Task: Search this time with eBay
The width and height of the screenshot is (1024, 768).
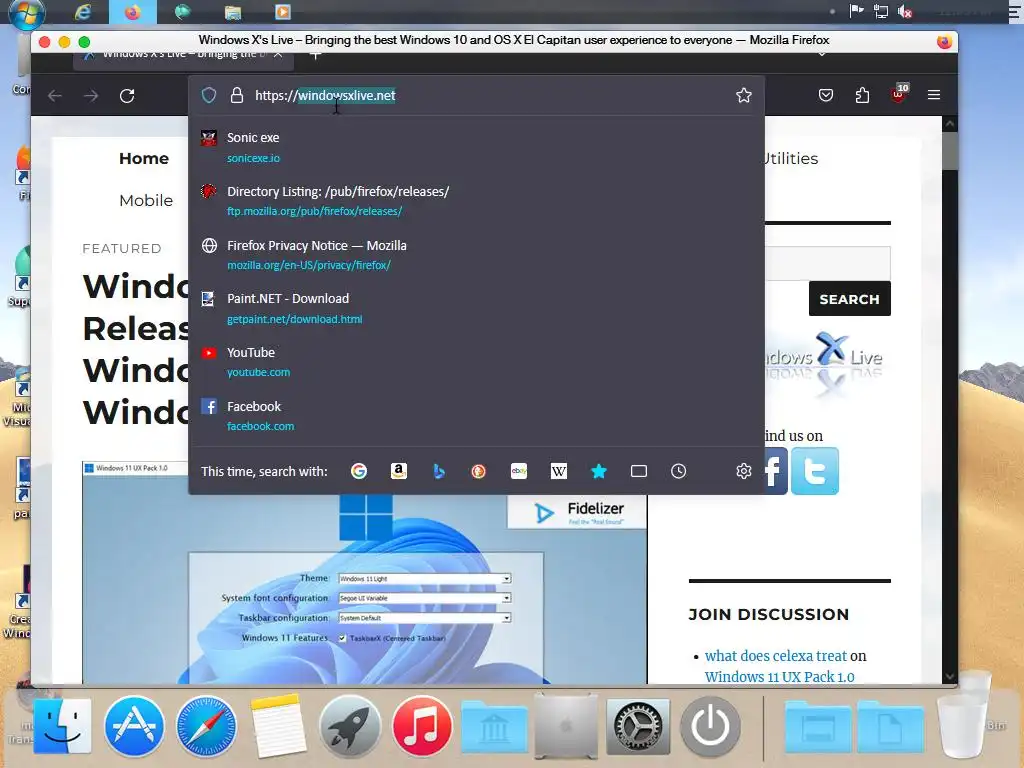Action: 519,471
